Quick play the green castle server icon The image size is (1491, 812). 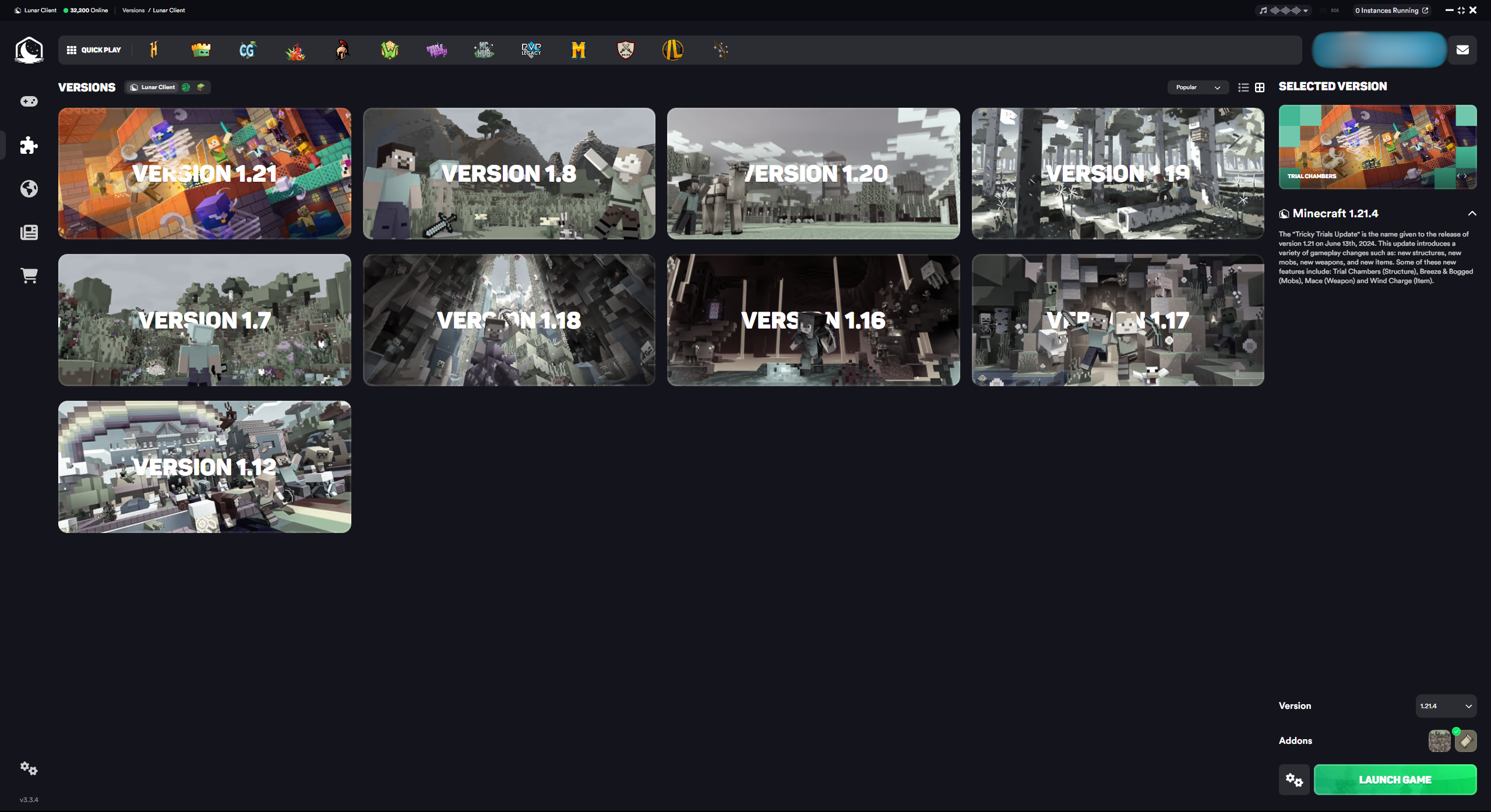[201, 50]
